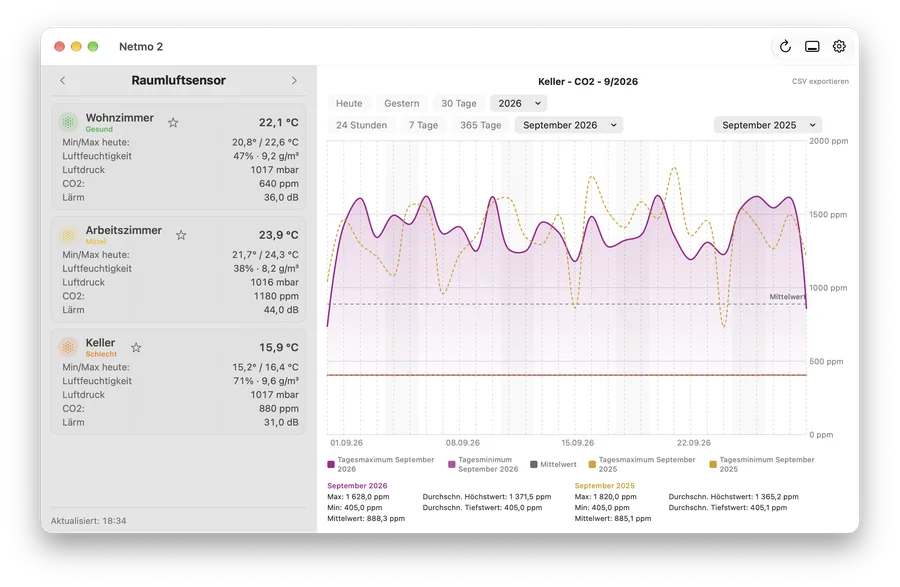Click the Arbeitszimmer air quality icon
The width and height of the screenshot is (900, 587).
pos(68,234)
